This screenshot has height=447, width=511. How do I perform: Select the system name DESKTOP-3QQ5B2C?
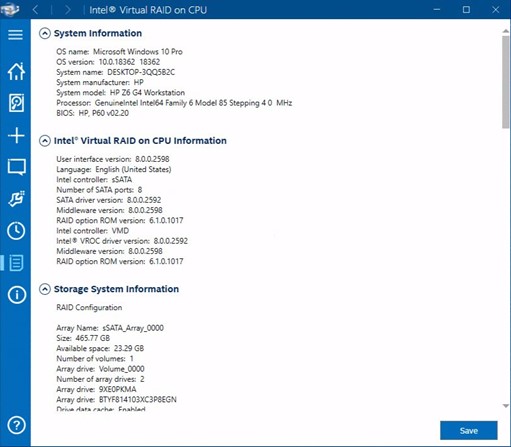tap(141, 72)
